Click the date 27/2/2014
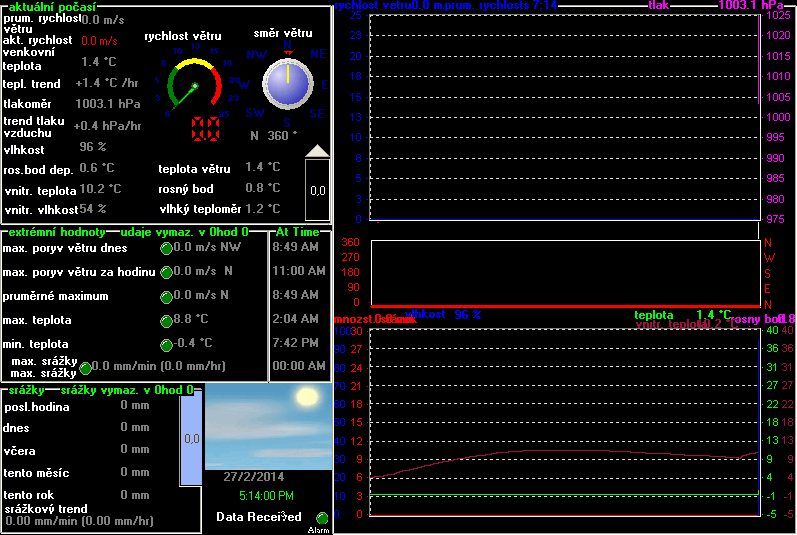The height and width of the screenshot is (535, 797). [254, 477]
